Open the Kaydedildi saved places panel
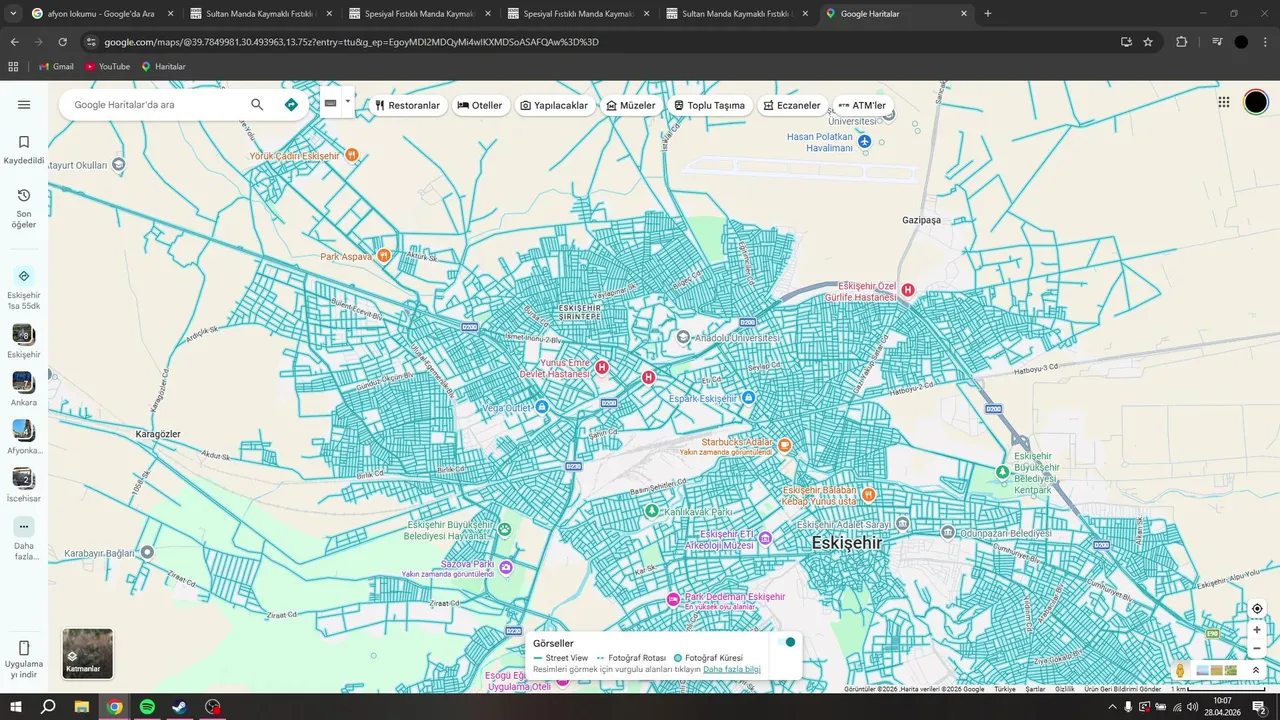This screenshot has height=720, width=1280. coord(24,150)
